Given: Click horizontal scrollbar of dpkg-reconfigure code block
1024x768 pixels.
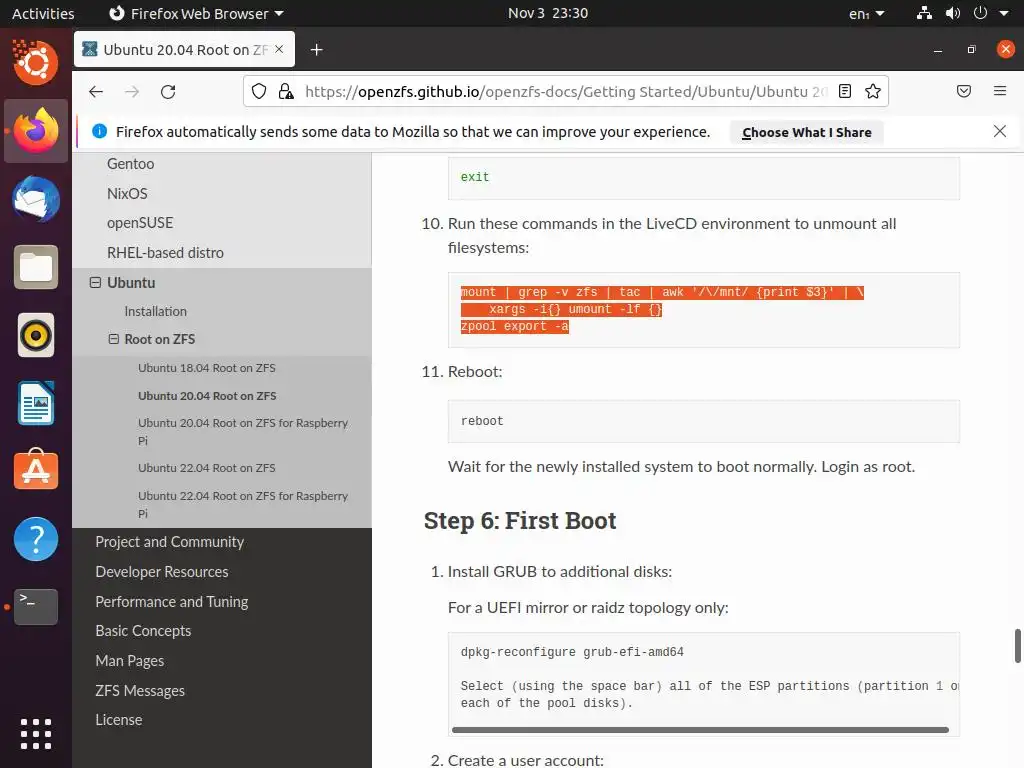Looking at the screenshot, I should point(700,729).
